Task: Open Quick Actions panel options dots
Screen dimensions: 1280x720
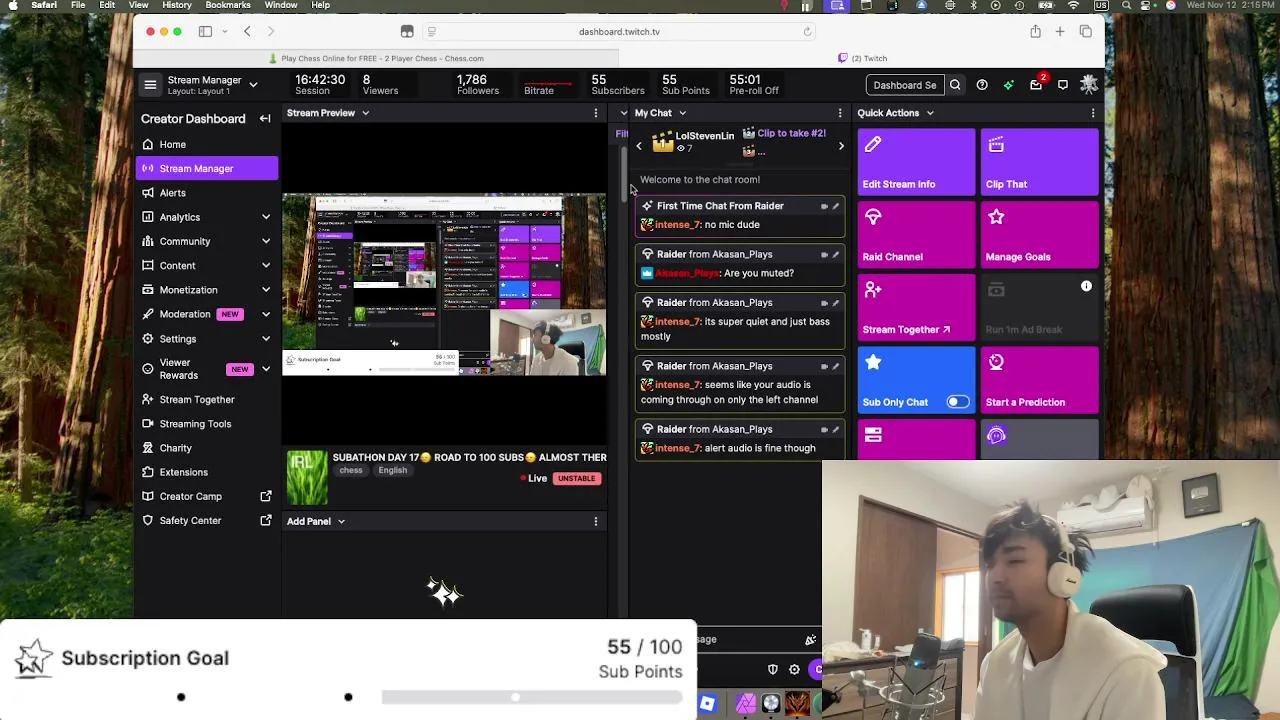Action: coord(1093,113)
